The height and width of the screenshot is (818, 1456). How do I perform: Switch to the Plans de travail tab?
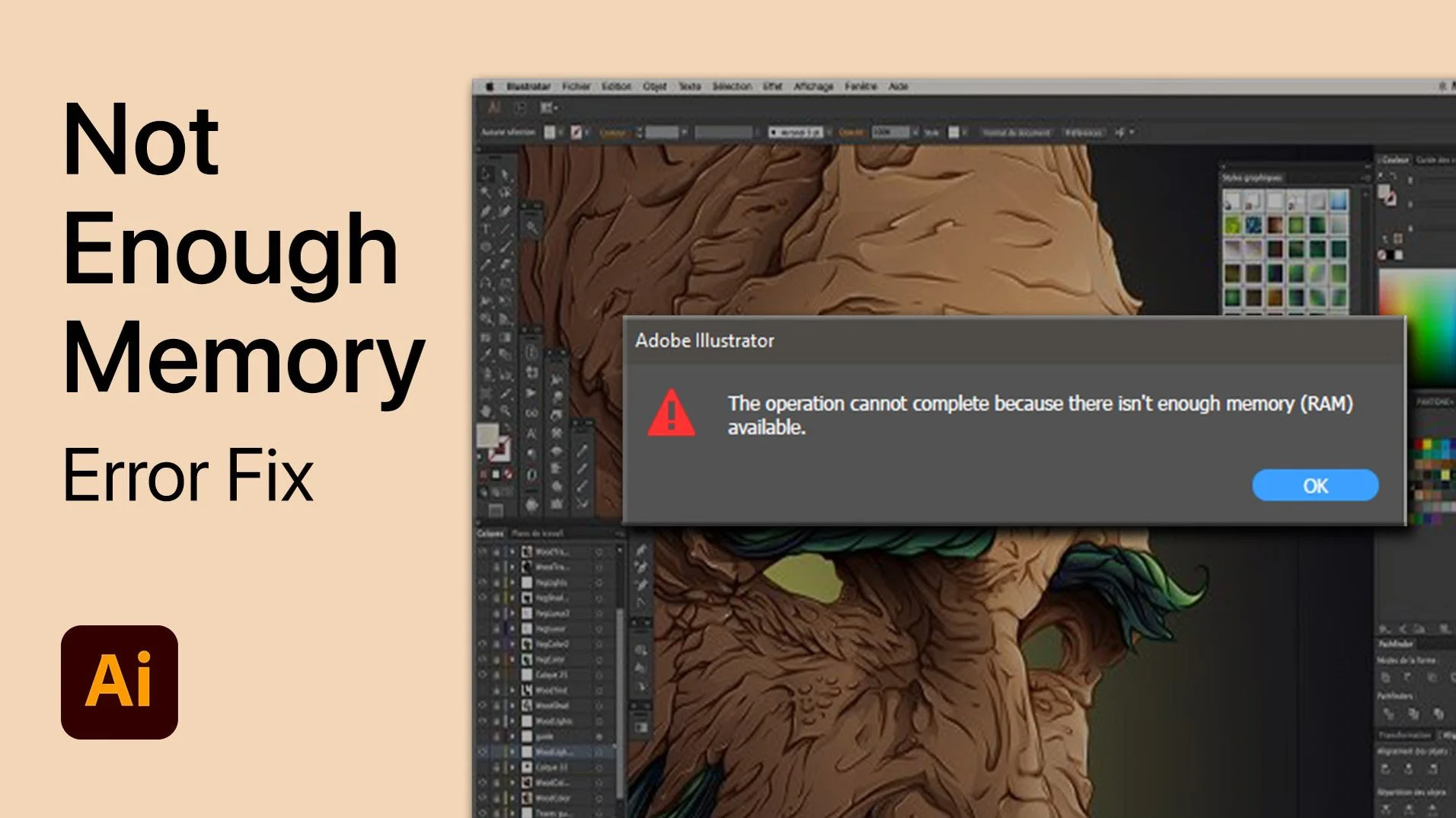click(x=538, y=533)
